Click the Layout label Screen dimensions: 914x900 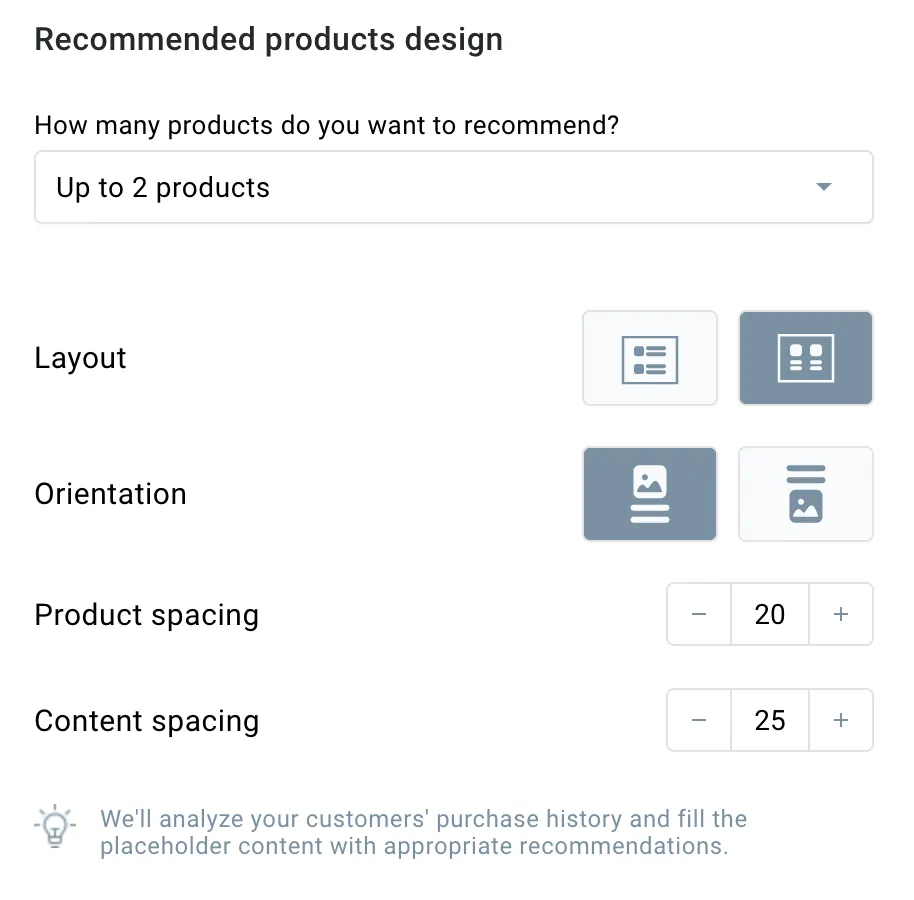click(x=80, y=358)
